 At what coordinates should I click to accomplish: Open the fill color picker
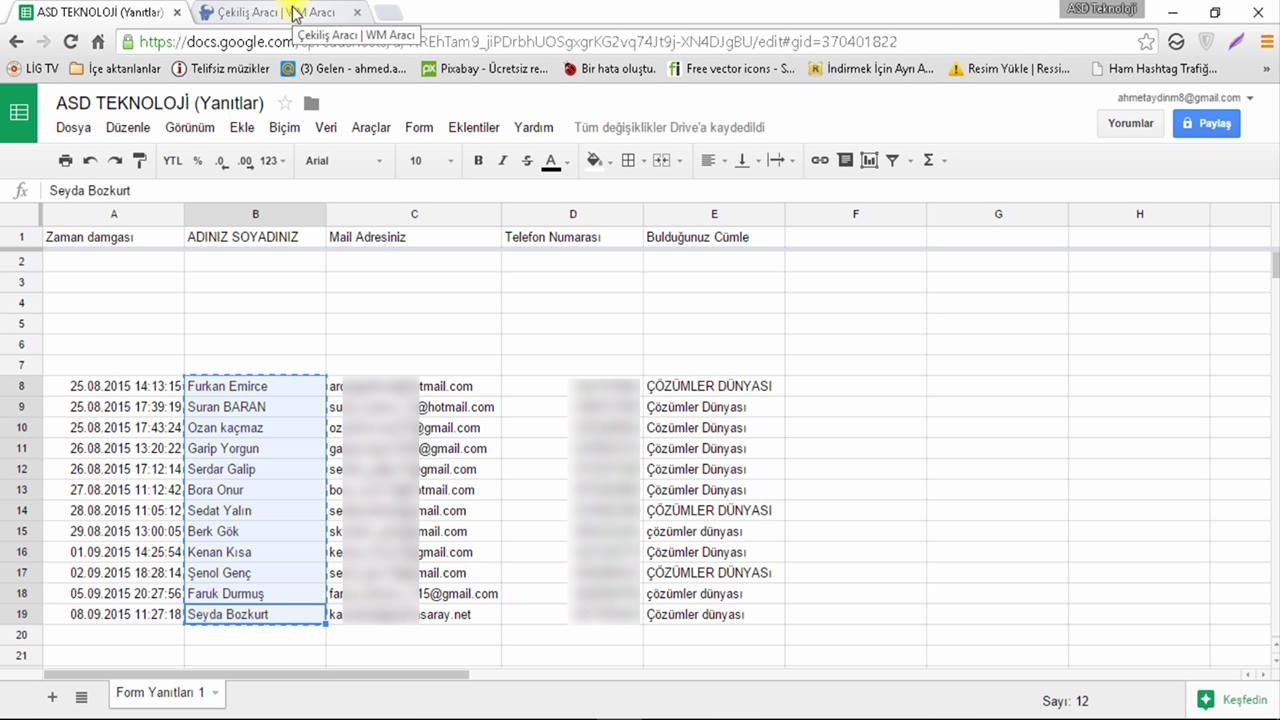pos(597,160)
